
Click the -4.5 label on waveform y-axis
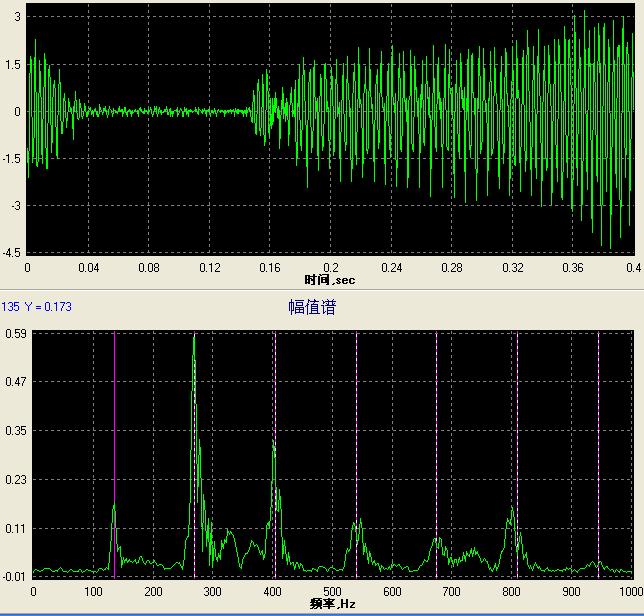12,252
